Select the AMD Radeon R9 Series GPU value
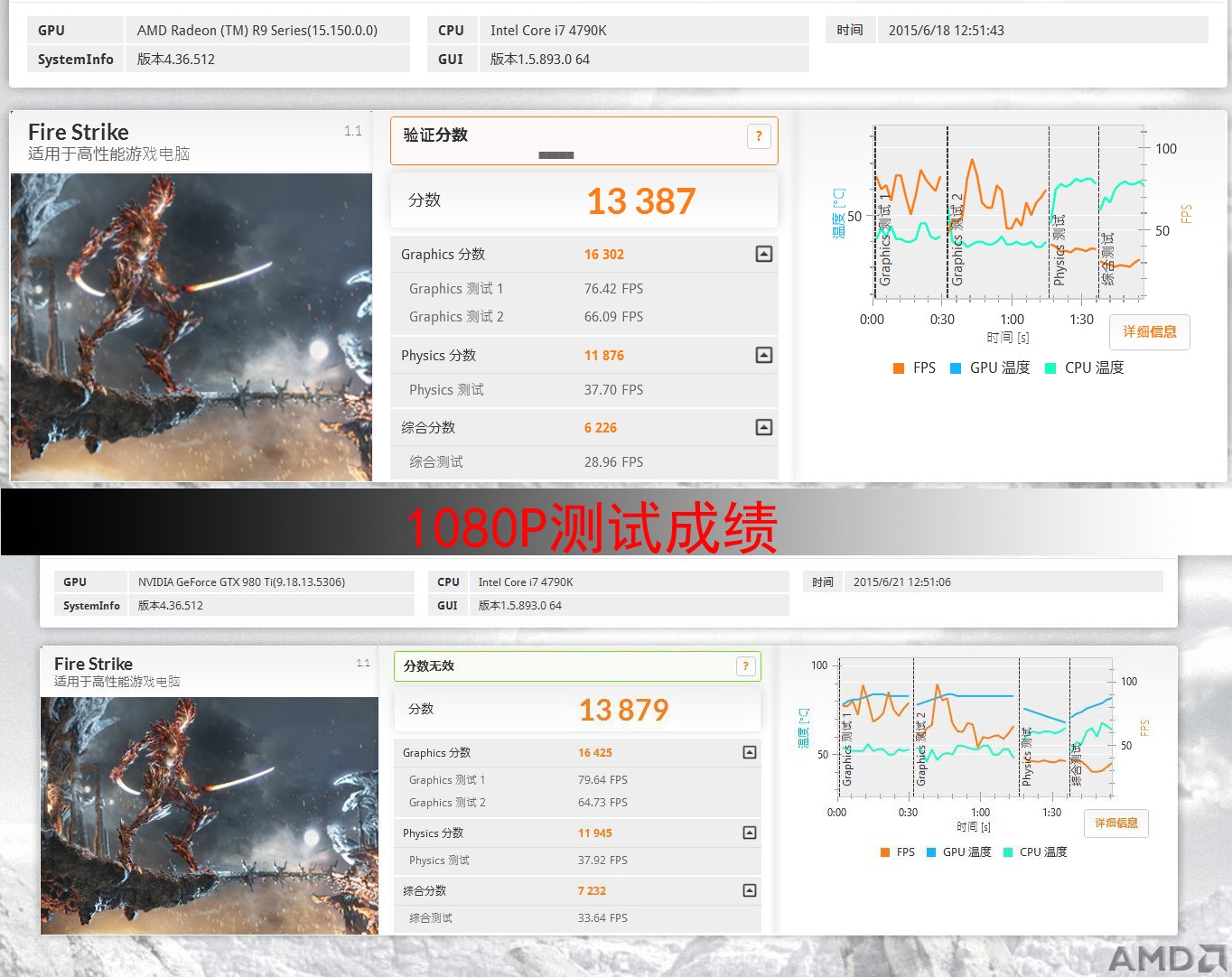Viewport: 1232px width, 977px height. pos(257,30)
